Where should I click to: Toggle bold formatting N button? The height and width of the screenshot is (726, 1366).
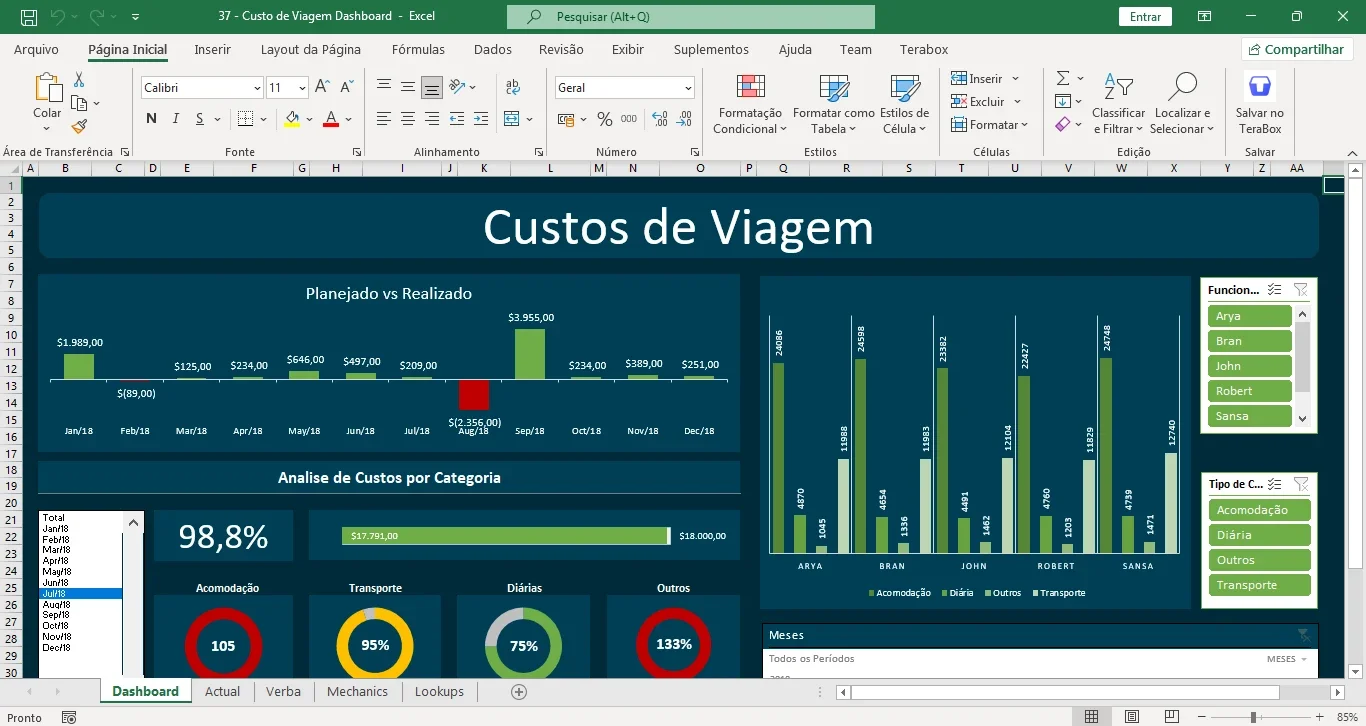151,119
